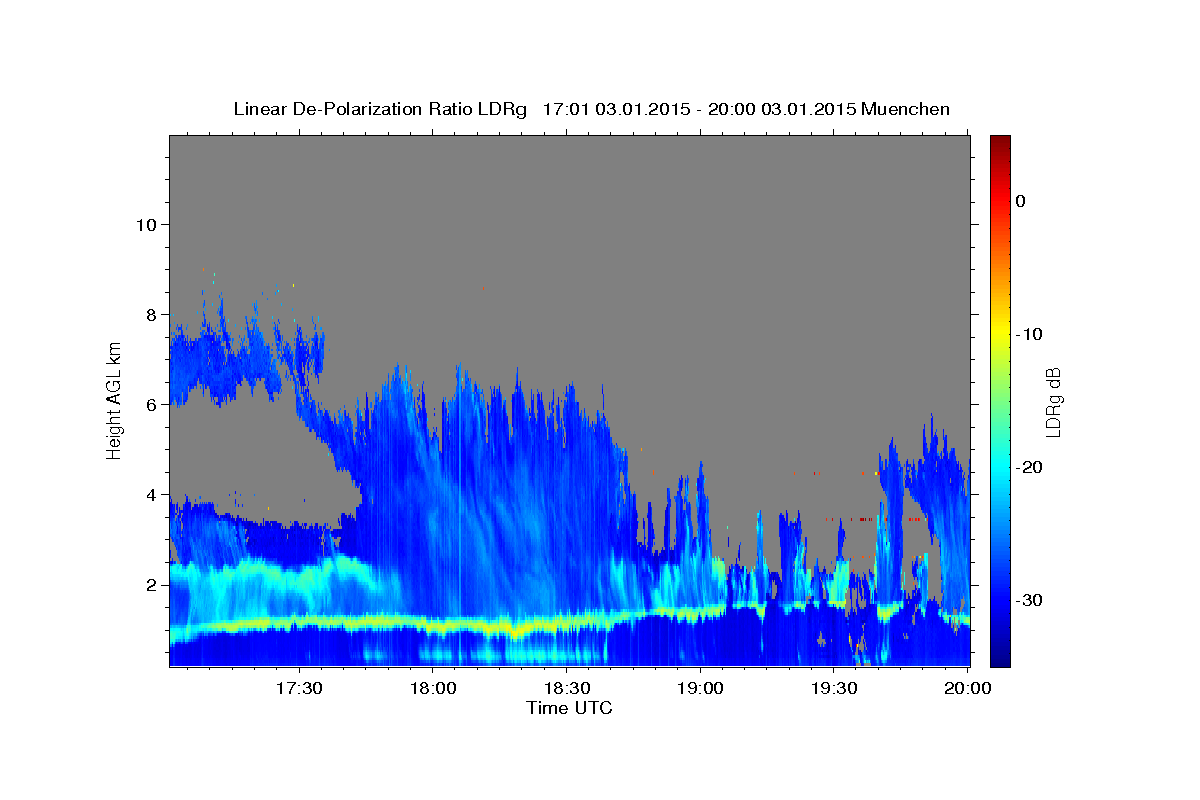Click the '17:30' time axis label

pos(298,688)
